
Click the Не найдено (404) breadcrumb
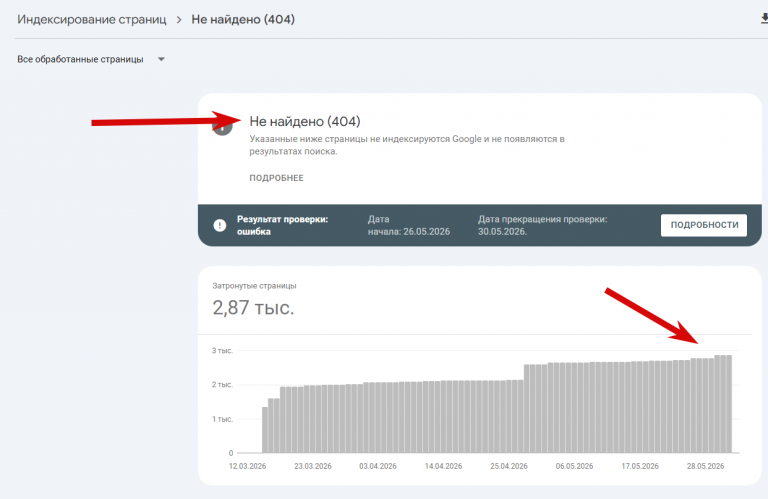(x=243, y=20)
